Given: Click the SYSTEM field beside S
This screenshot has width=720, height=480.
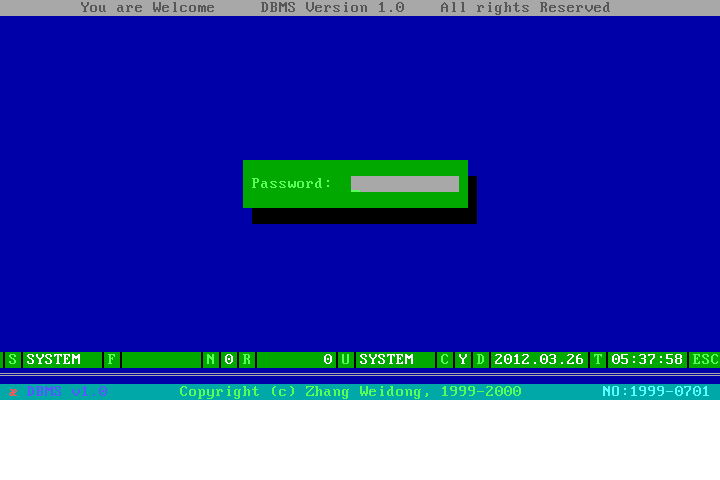Looking at the screenshot, I should click(x=62, y=359).
